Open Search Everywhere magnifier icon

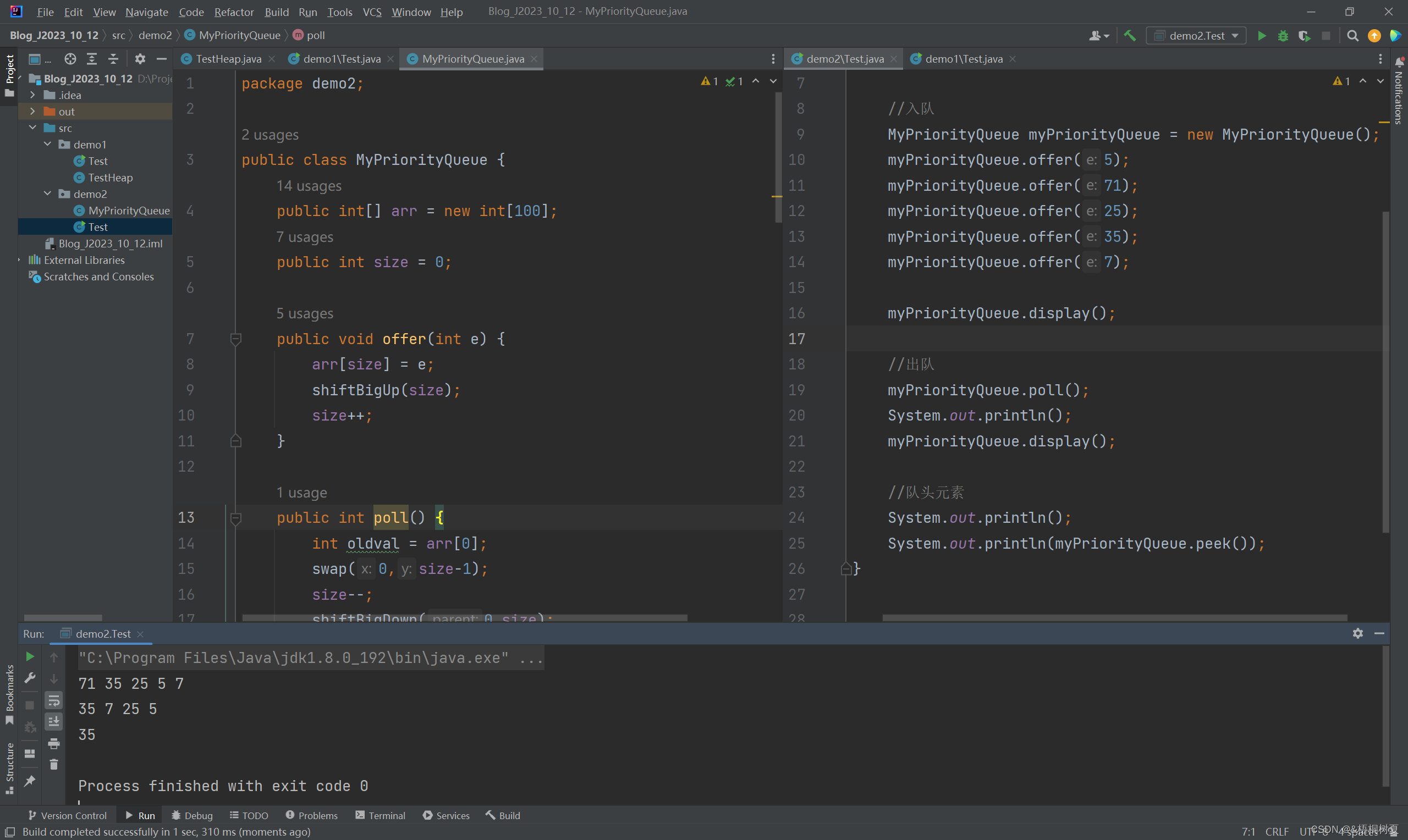(1352, 36)
